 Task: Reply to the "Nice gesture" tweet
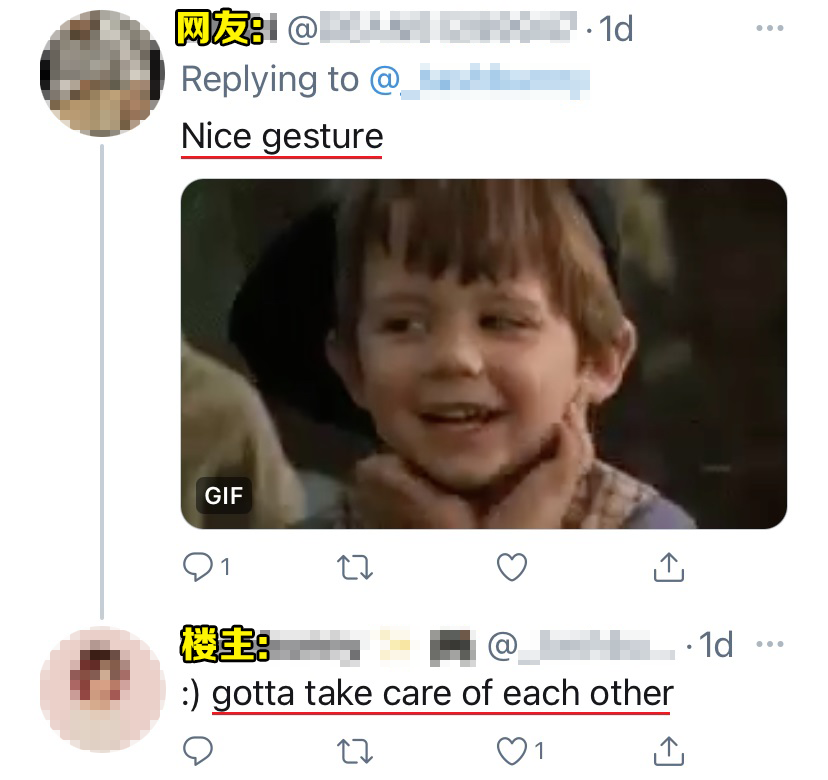coord(196,568)
